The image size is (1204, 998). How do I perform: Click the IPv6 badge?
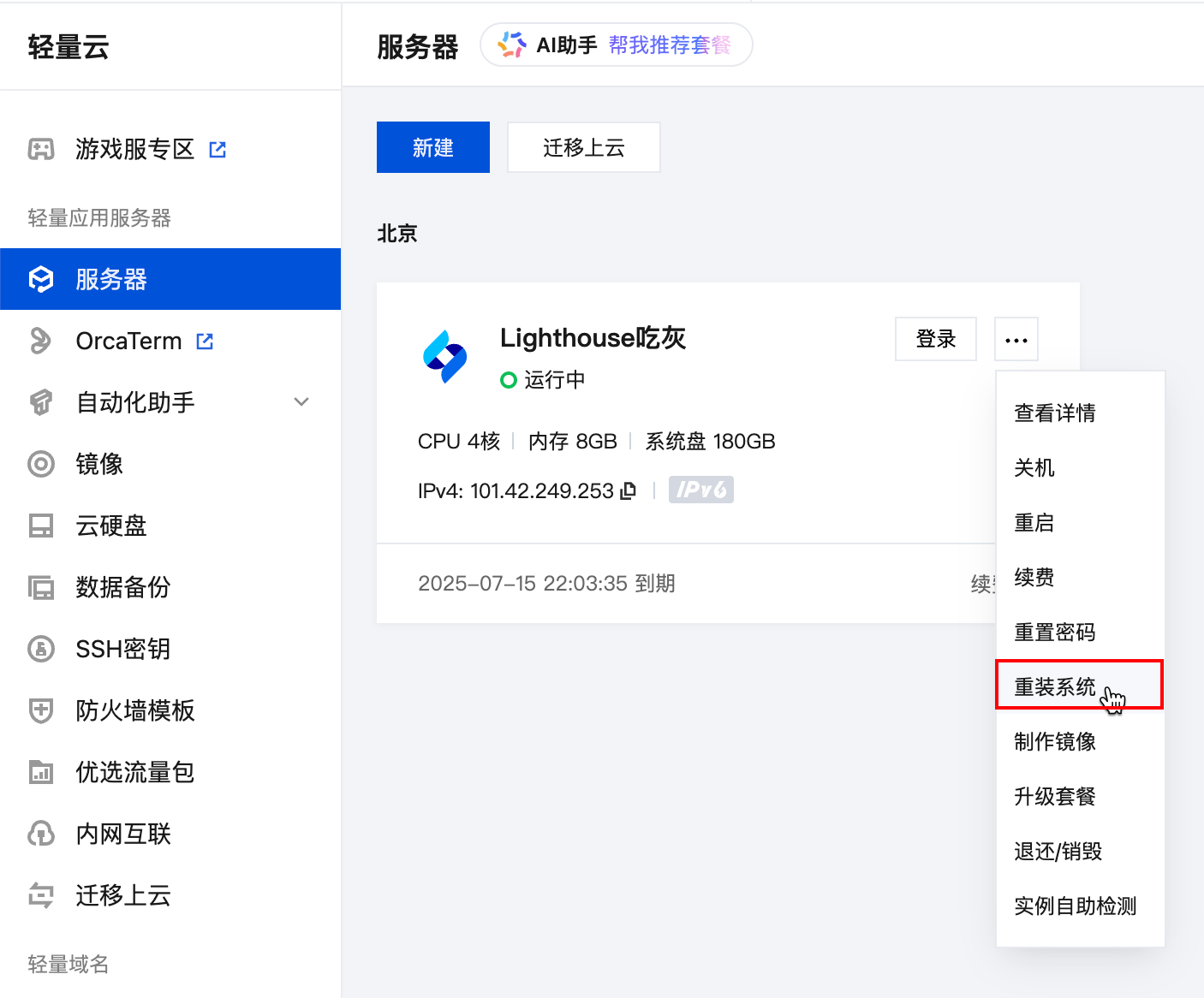pyautogui.click(x=701, y=490)
